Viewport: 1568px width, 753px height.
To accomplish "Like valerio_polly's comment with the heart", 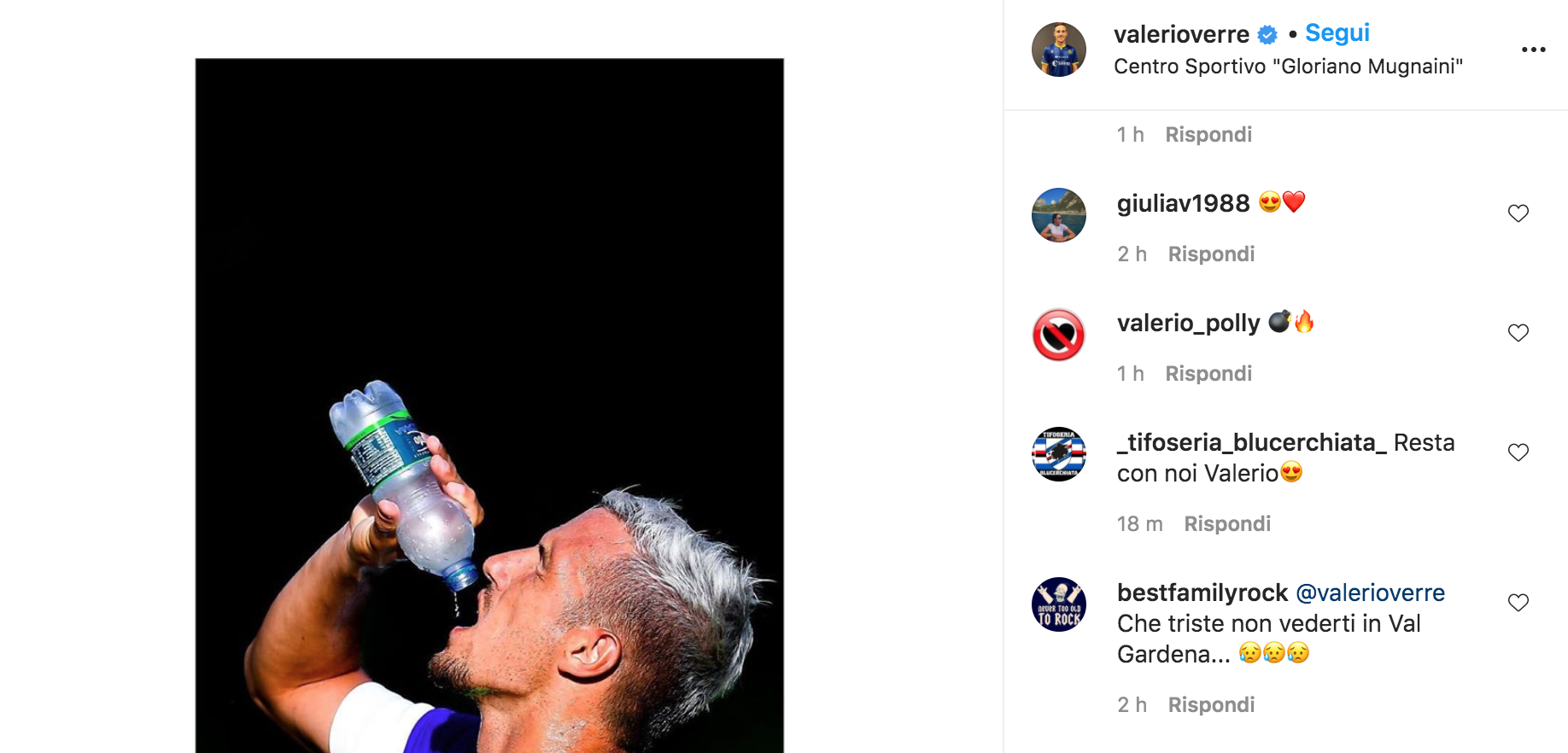I will pyautogui.click(x=1518, y=333).
